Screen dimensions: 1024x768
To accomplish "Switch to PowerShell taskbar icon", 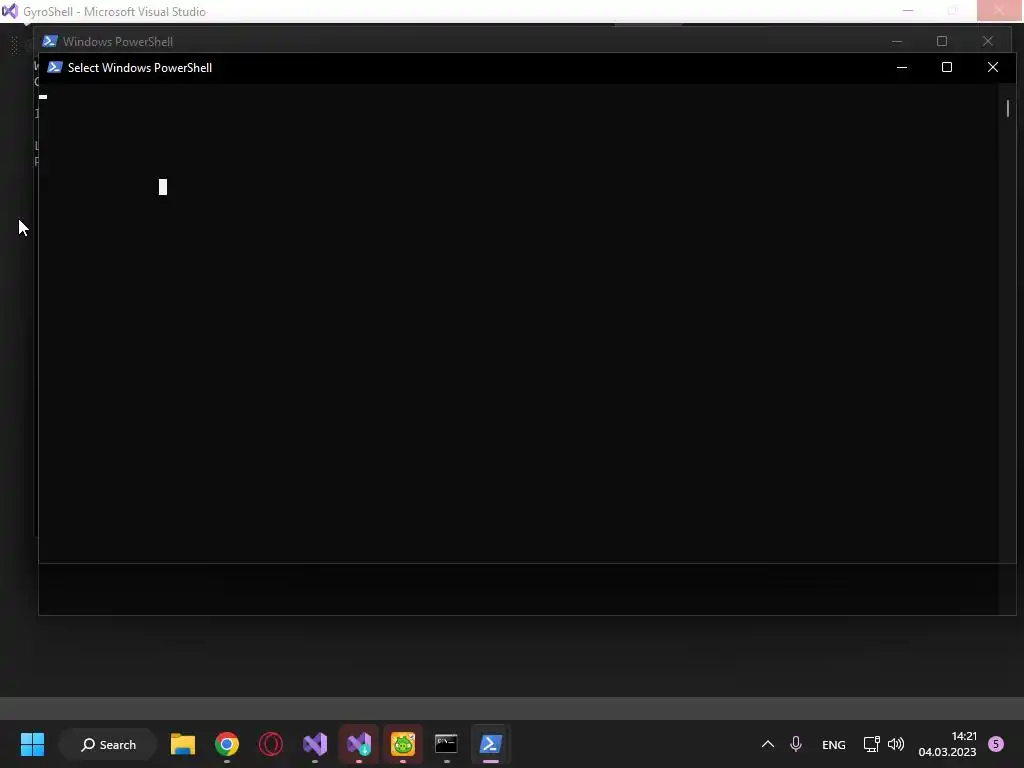I will tap(490, 744).
